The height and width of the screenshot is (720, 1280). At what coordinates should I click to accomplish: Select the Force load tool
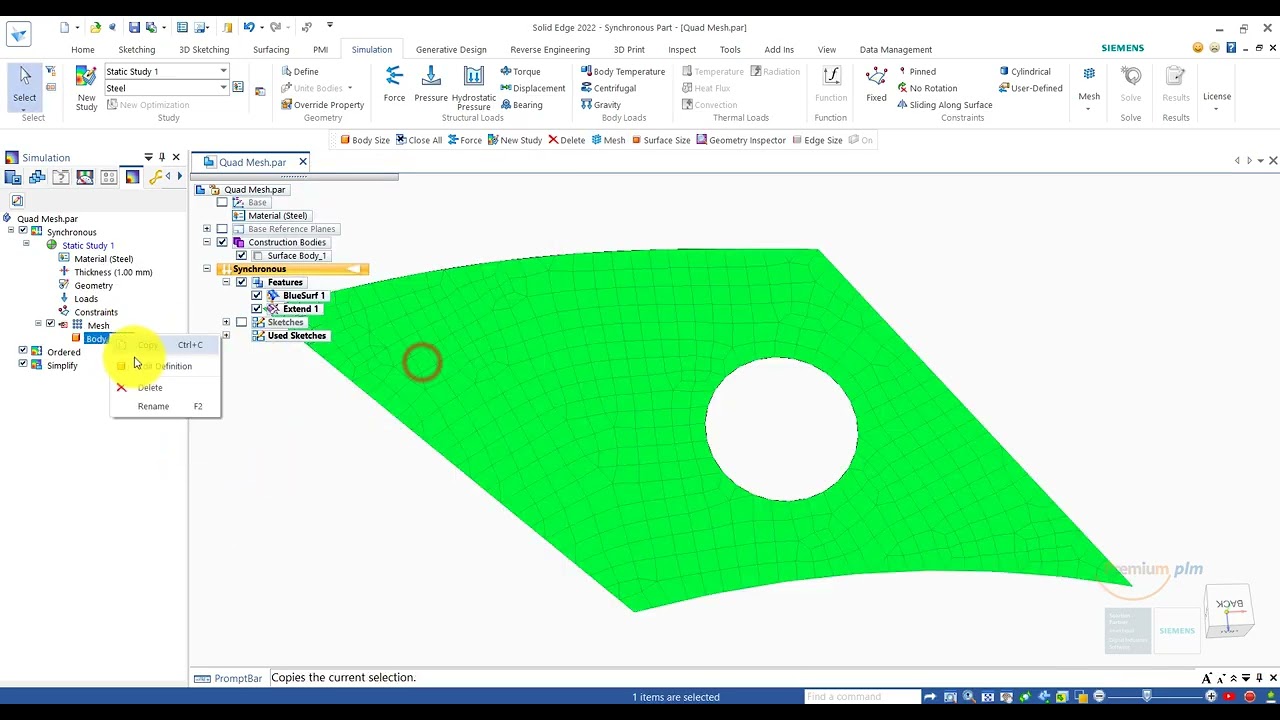pos(394,84)
